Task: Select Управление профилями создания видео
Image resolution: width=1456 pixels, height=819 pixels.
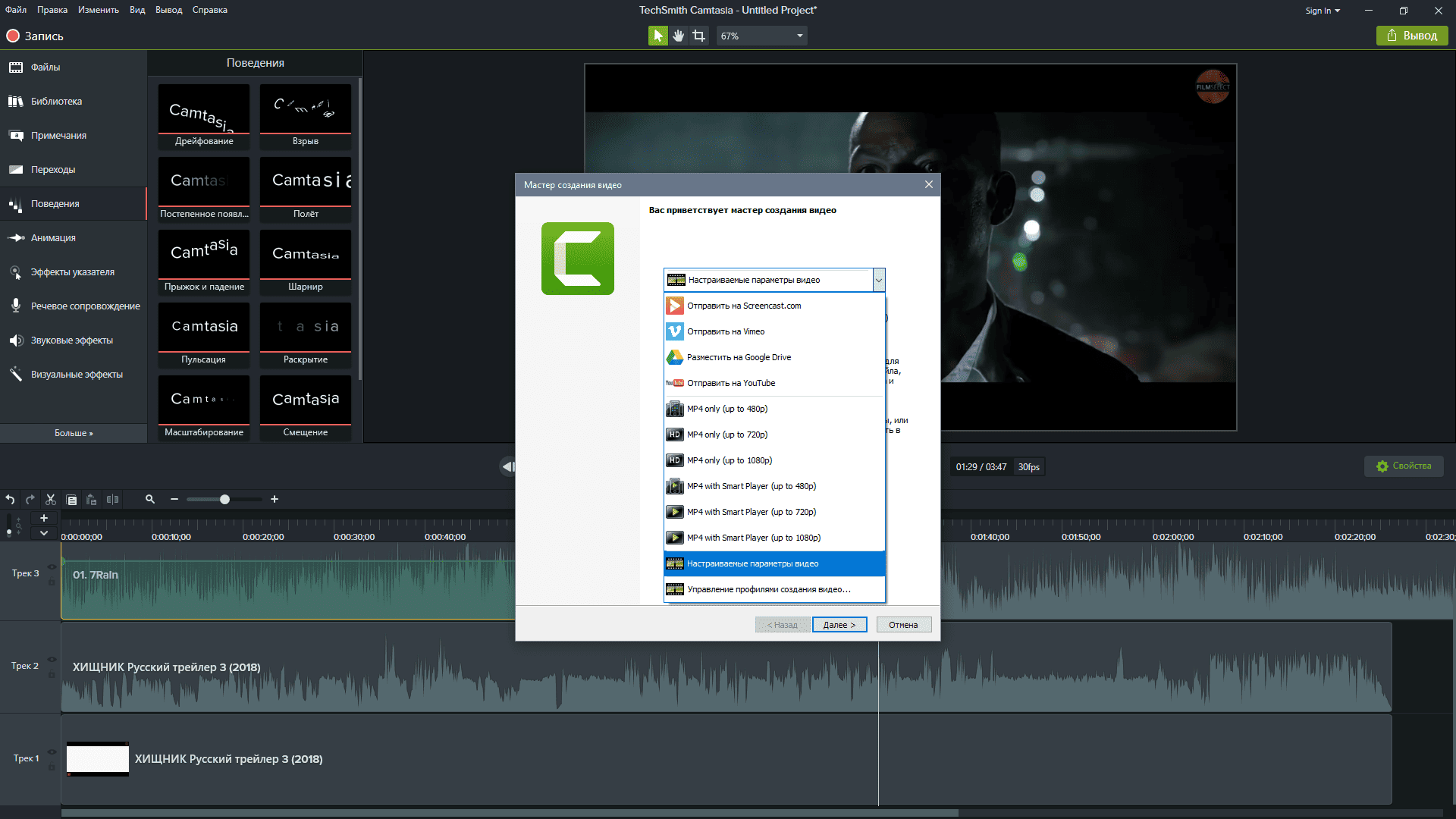Action: coord(774,590)
